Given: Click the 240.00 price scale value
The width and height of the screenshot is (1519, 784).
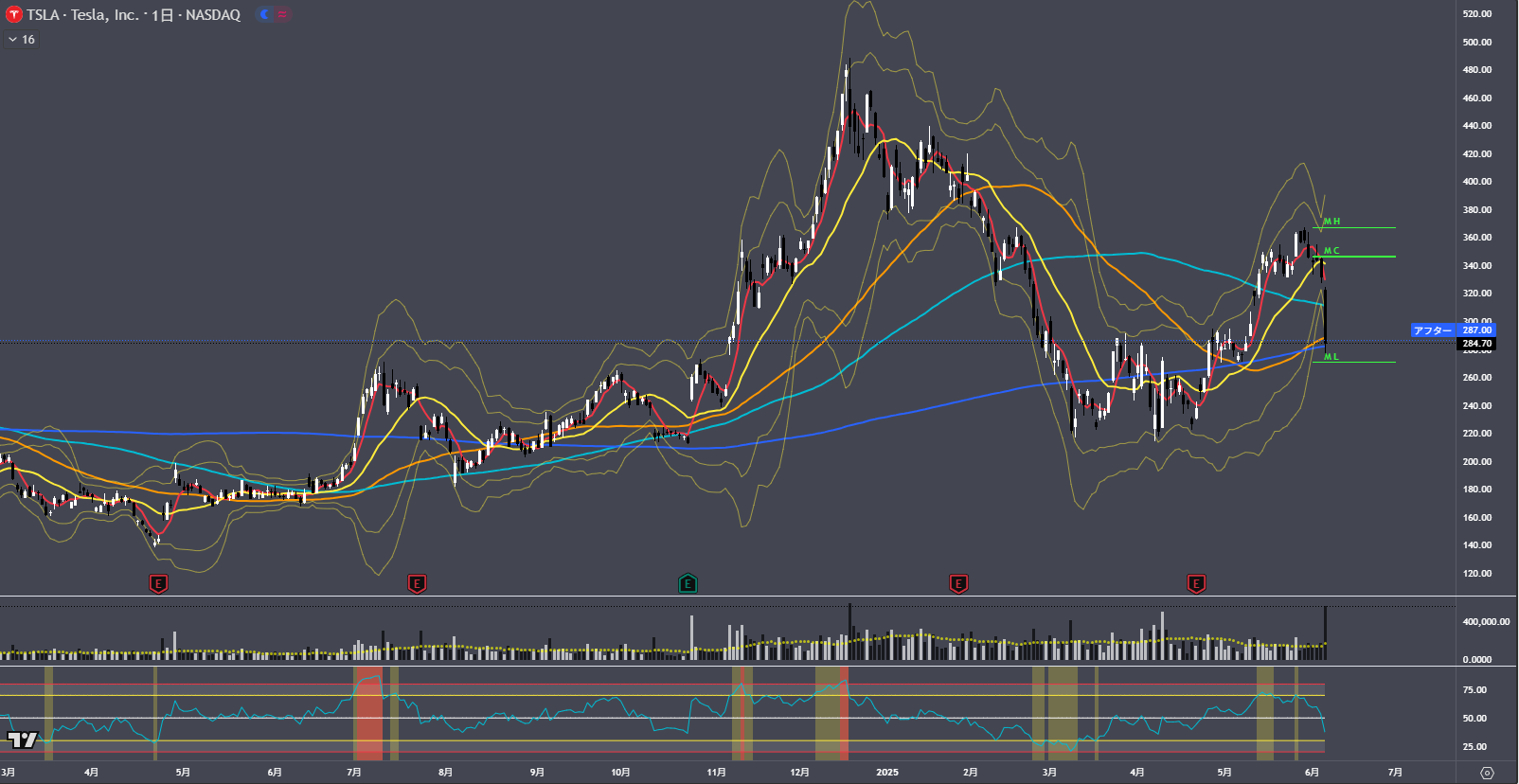Looking at the screenshot, I should click(x=1476, y=405).
